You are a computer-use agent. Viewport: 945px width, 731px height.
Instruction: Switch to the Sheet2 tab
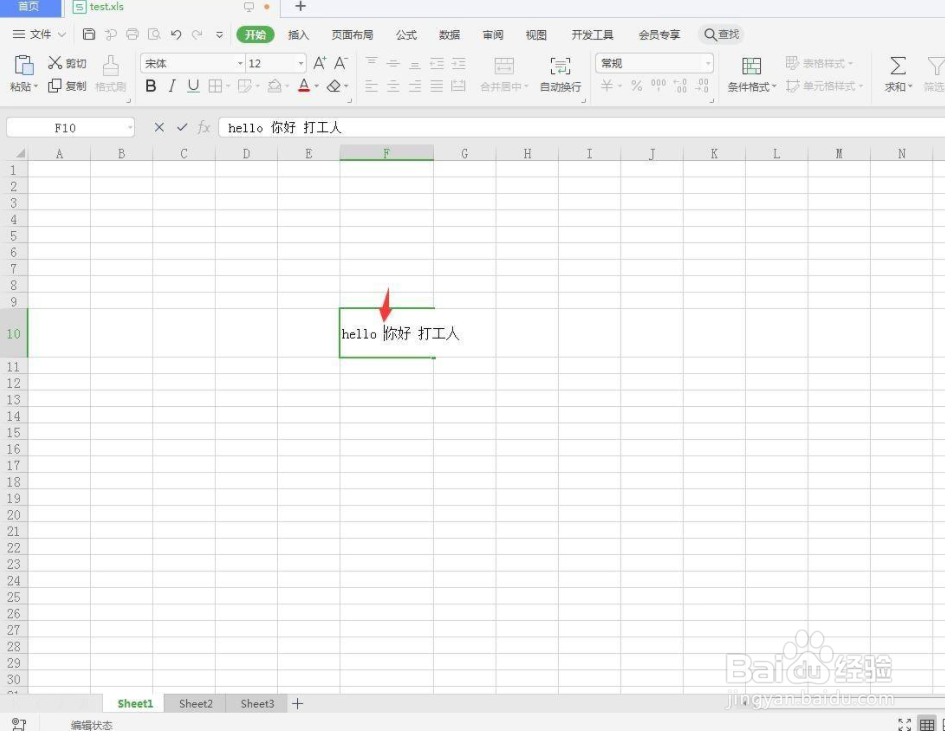195,703
